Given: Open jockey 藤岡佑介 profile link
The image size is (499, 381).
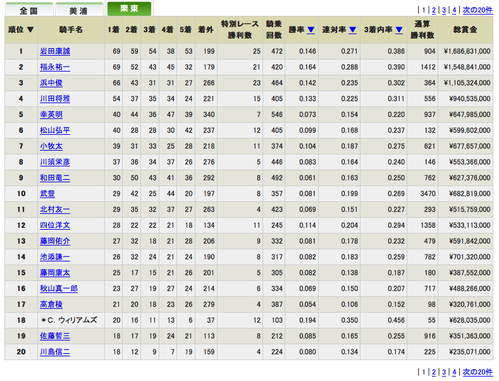Looking at the screenshot, I should click(x=55, y=241).
